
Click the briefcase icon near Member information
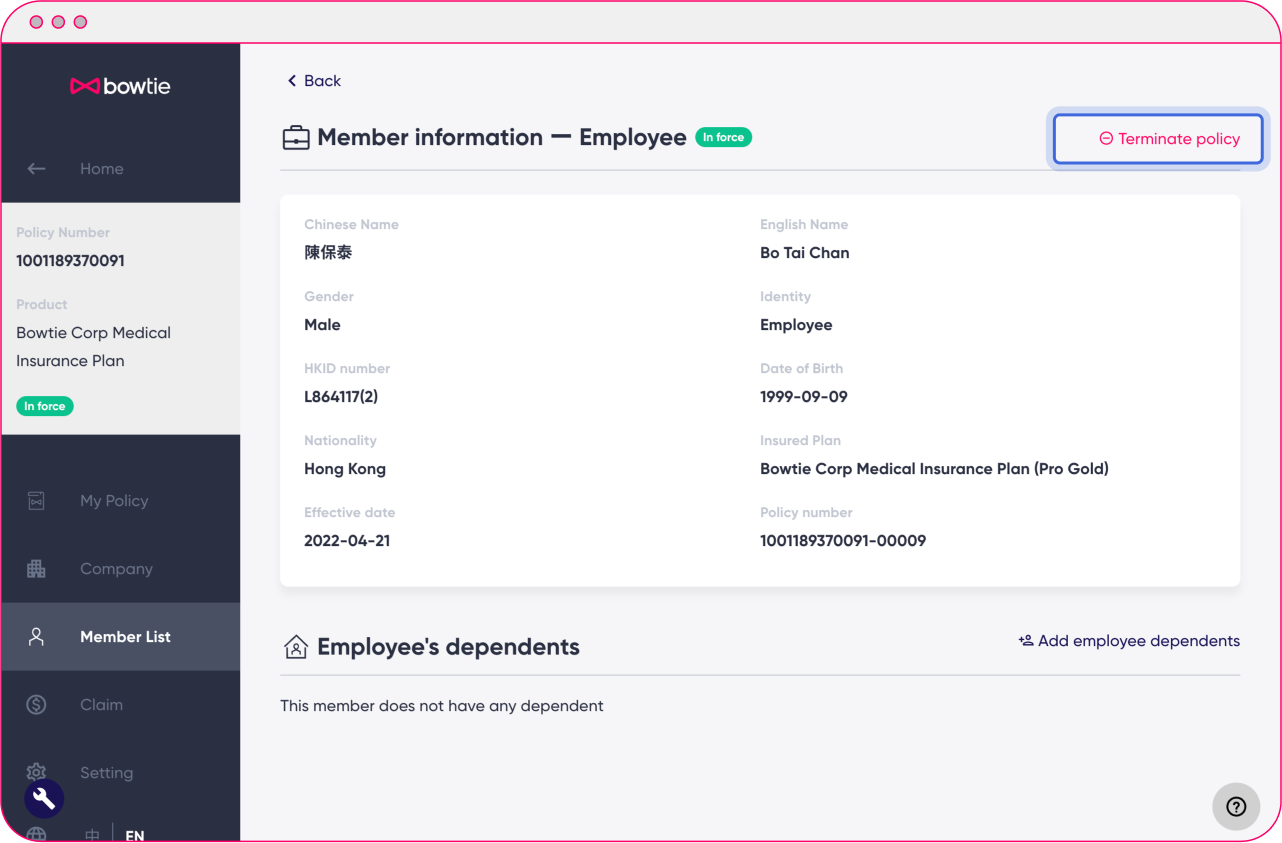point(296,138)
